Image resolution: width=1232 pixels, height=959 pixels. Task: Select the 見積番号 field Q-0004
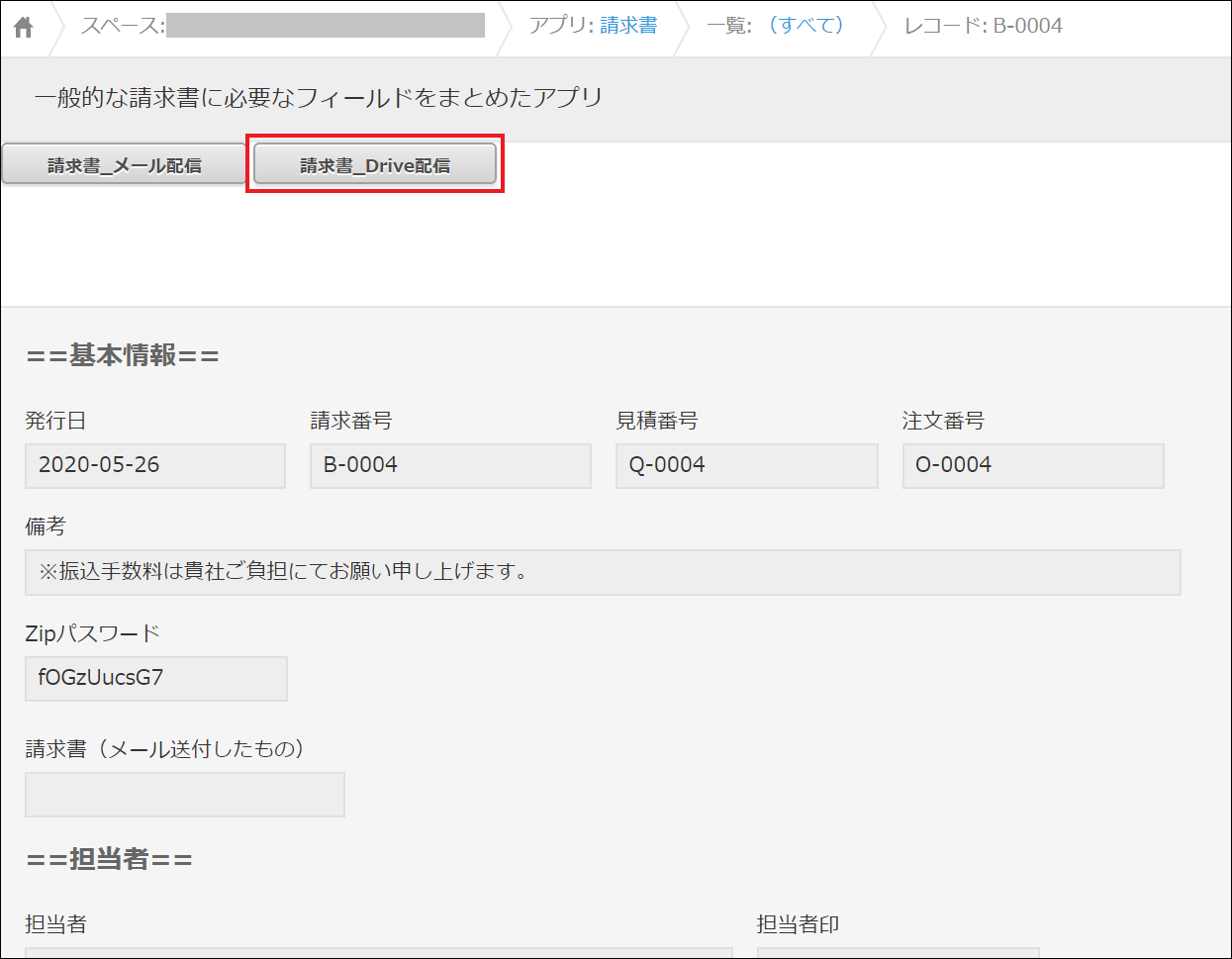(x=746, y=465)
